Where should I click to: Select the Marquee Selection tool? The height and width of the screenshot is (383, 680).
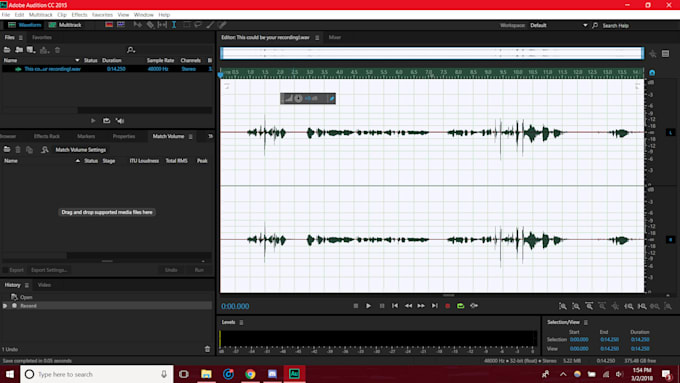186,25
